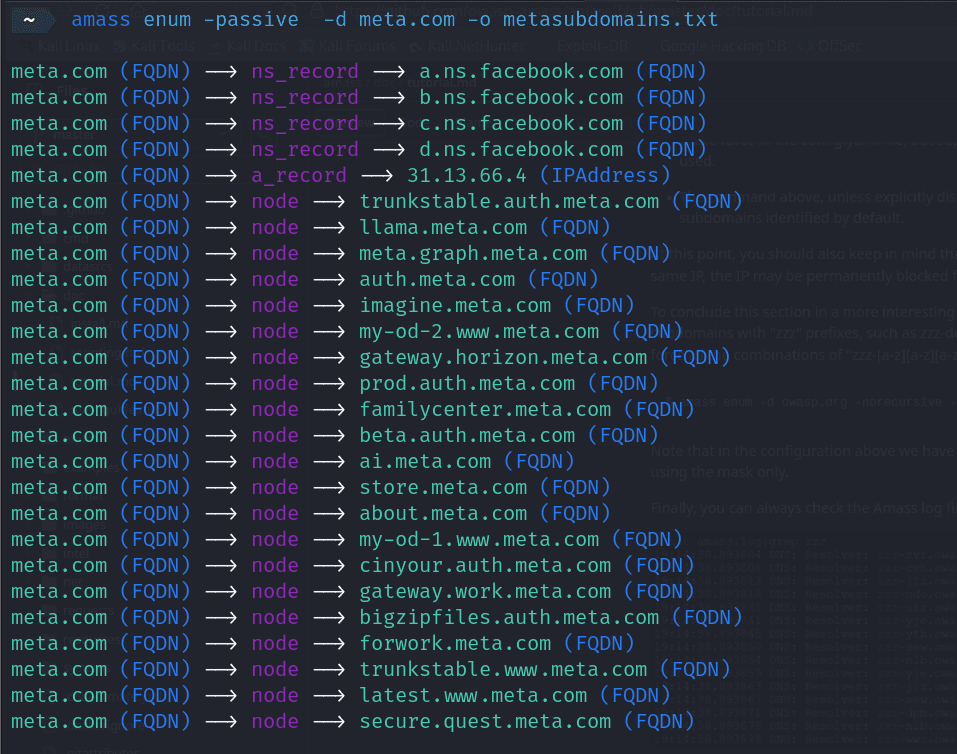957x754 pixels.
Task: Click the IP address 31.13.66.4
Action: pos(467,176)
